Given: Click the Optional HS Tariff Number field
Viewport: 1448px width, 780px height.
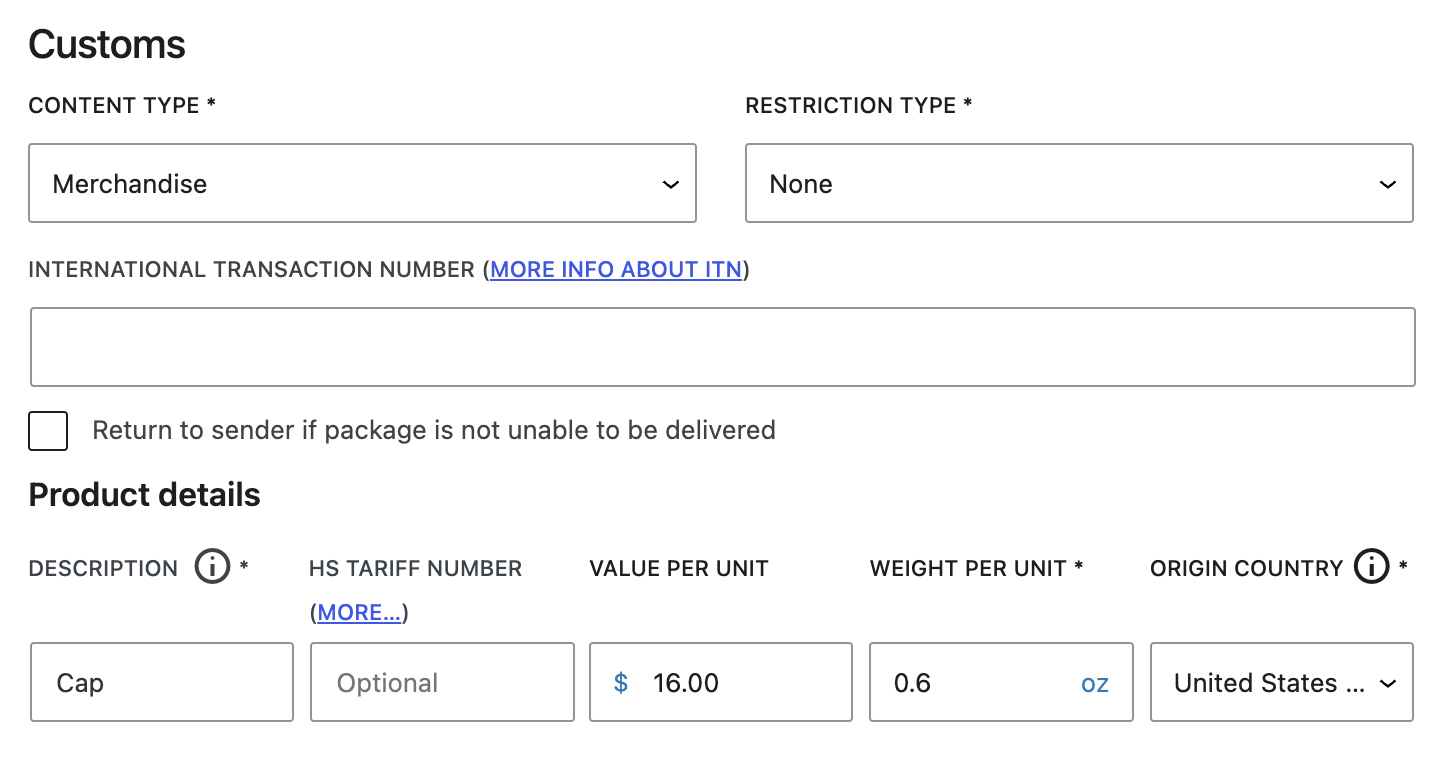Looking at the screenshot, I should 442,682.
